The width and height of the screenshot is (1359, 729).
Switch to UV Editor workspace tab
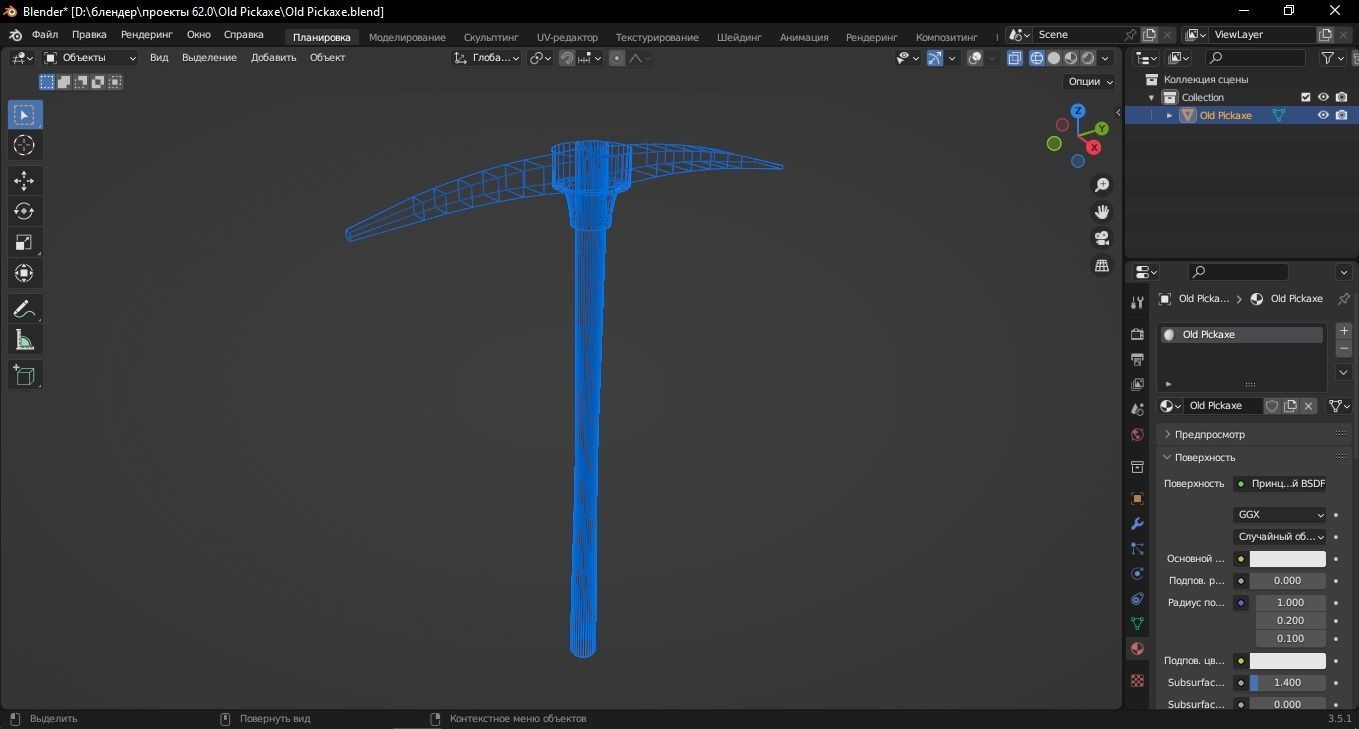click(567, 37)
